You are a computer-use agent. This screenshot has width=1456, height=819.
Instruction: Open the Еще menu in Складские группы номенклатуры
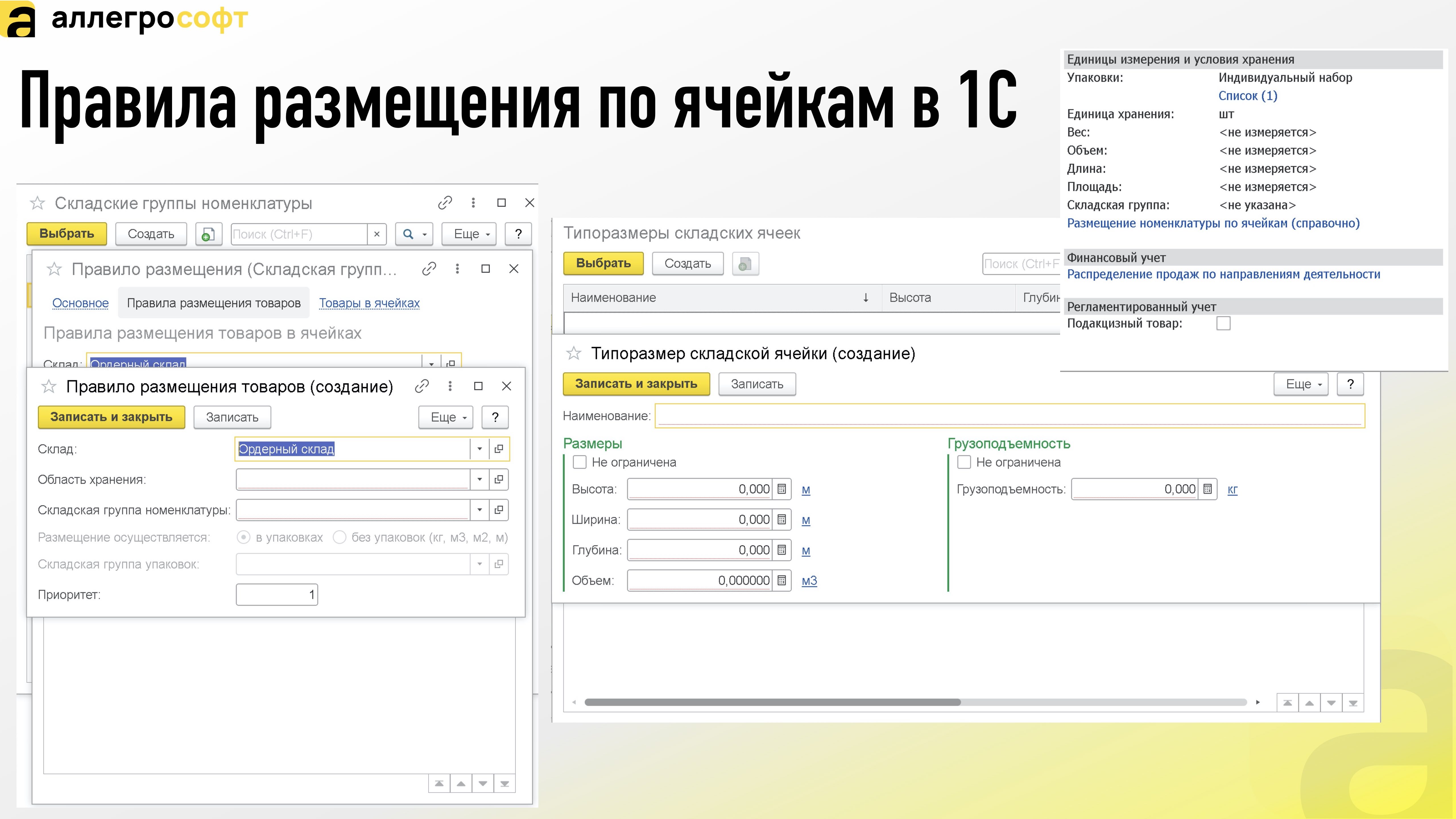click(x=469, y=234)
